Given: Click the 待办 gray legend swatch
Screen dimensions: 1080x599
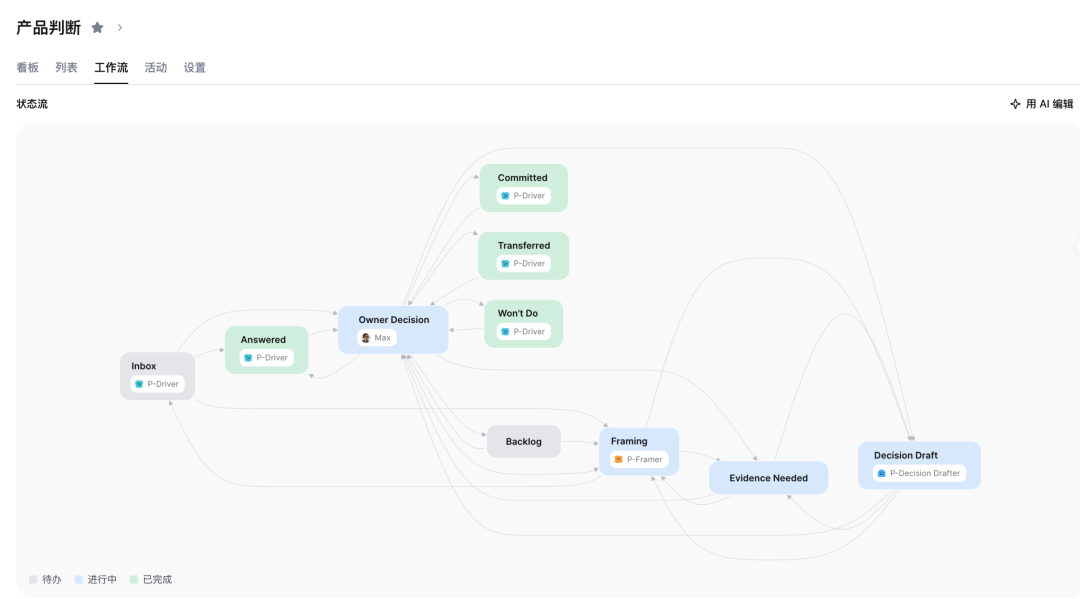Looking at the screenshot, I should coord(33,580).
